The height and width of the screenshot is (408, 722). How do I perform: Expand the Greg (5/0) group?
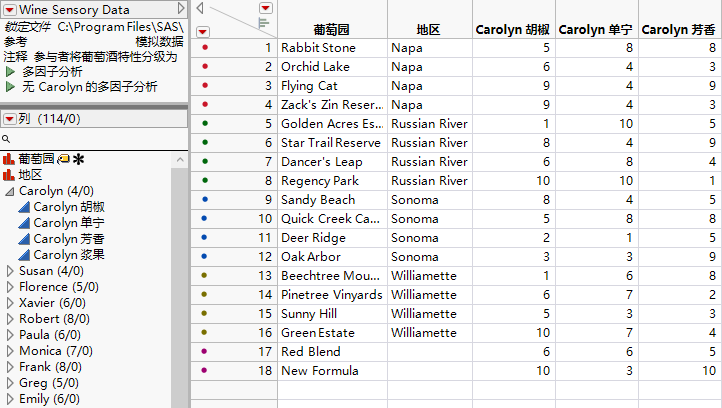pyautogui.click(x=10, y=383)
